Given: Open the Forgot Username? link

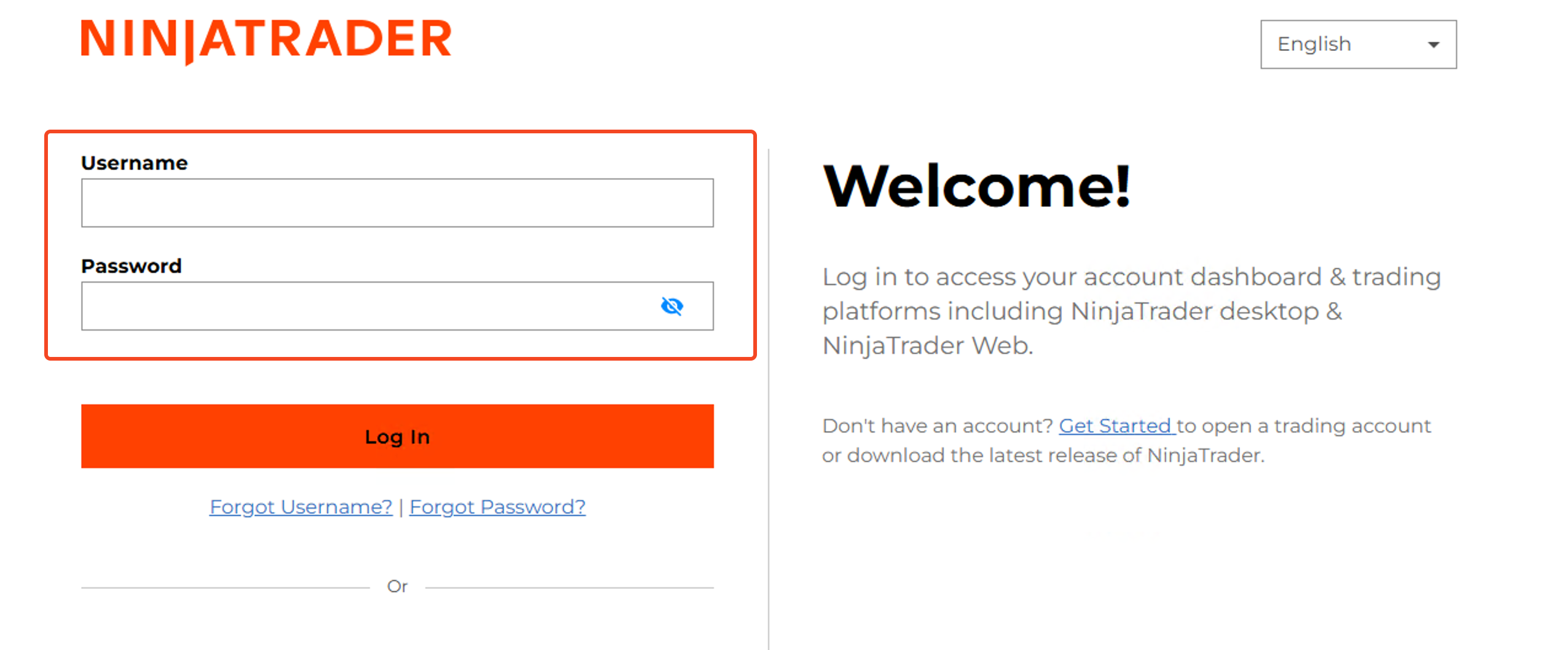Looking at the screenshot, I should pos(300,507).
